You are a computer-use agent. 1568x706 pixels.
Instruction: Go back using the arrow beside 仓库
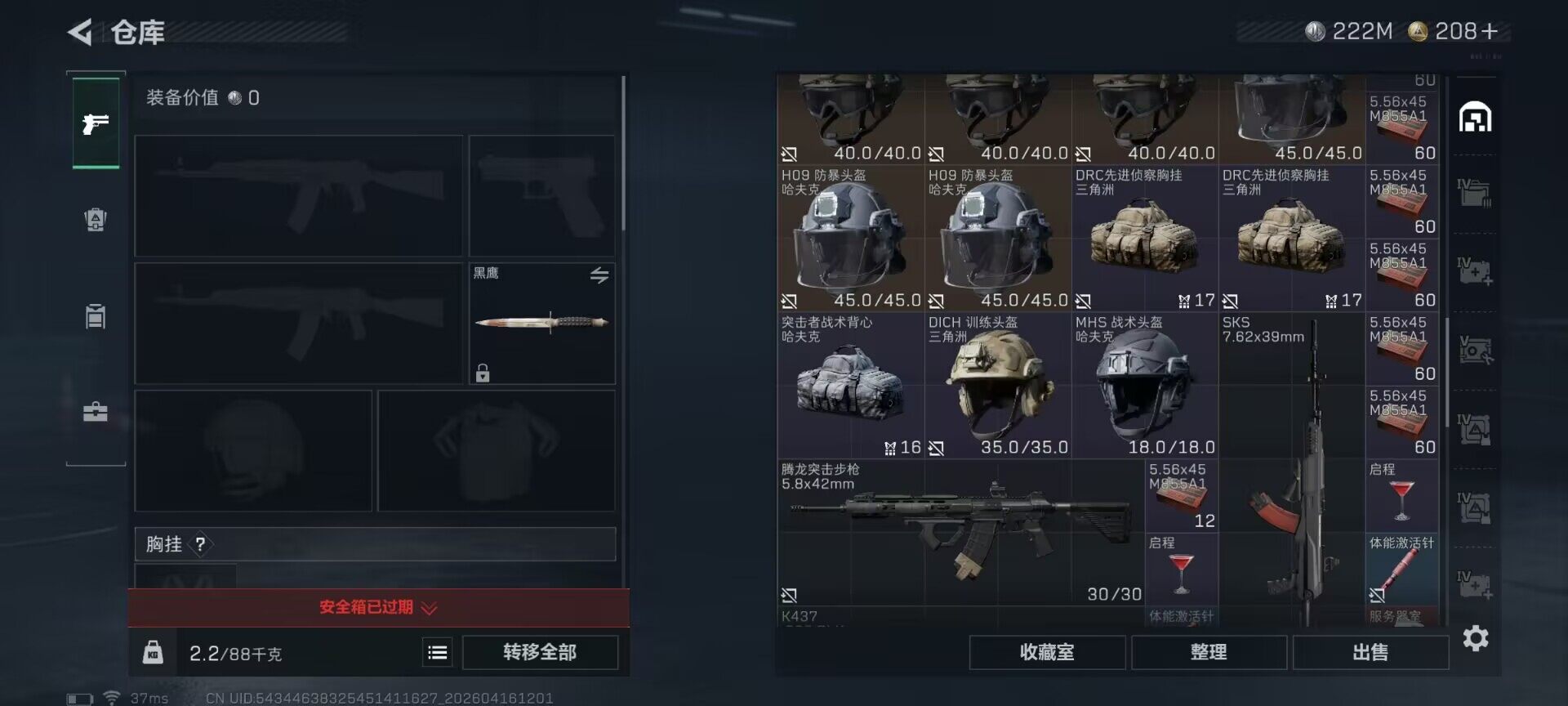point(80,32)
